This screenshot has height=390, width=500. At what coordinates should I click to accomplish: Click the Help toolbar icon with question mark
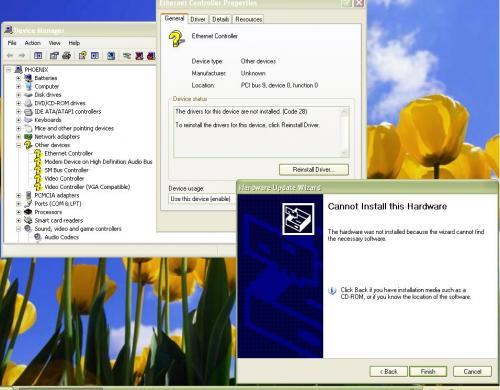point(82,56)
